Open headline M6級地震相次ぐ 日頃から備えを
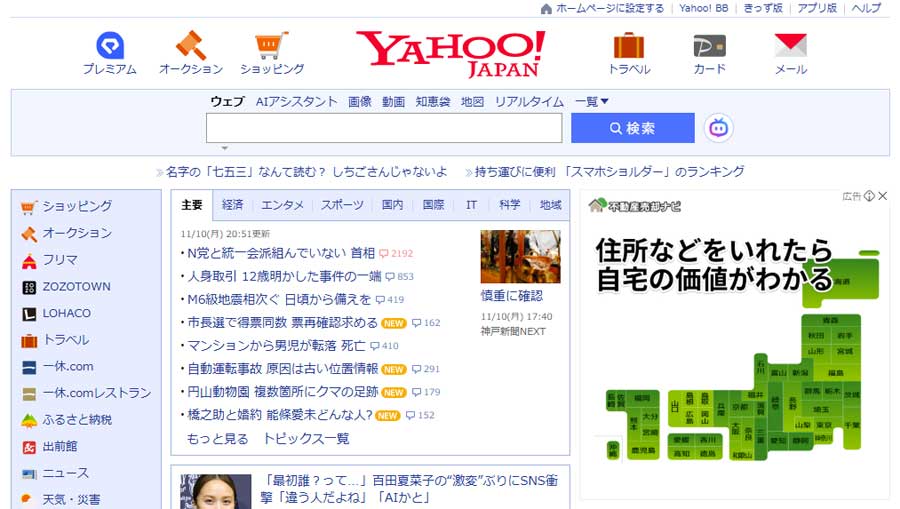The image size is (900, 509). pyautogui.click(x=280, y=300)
